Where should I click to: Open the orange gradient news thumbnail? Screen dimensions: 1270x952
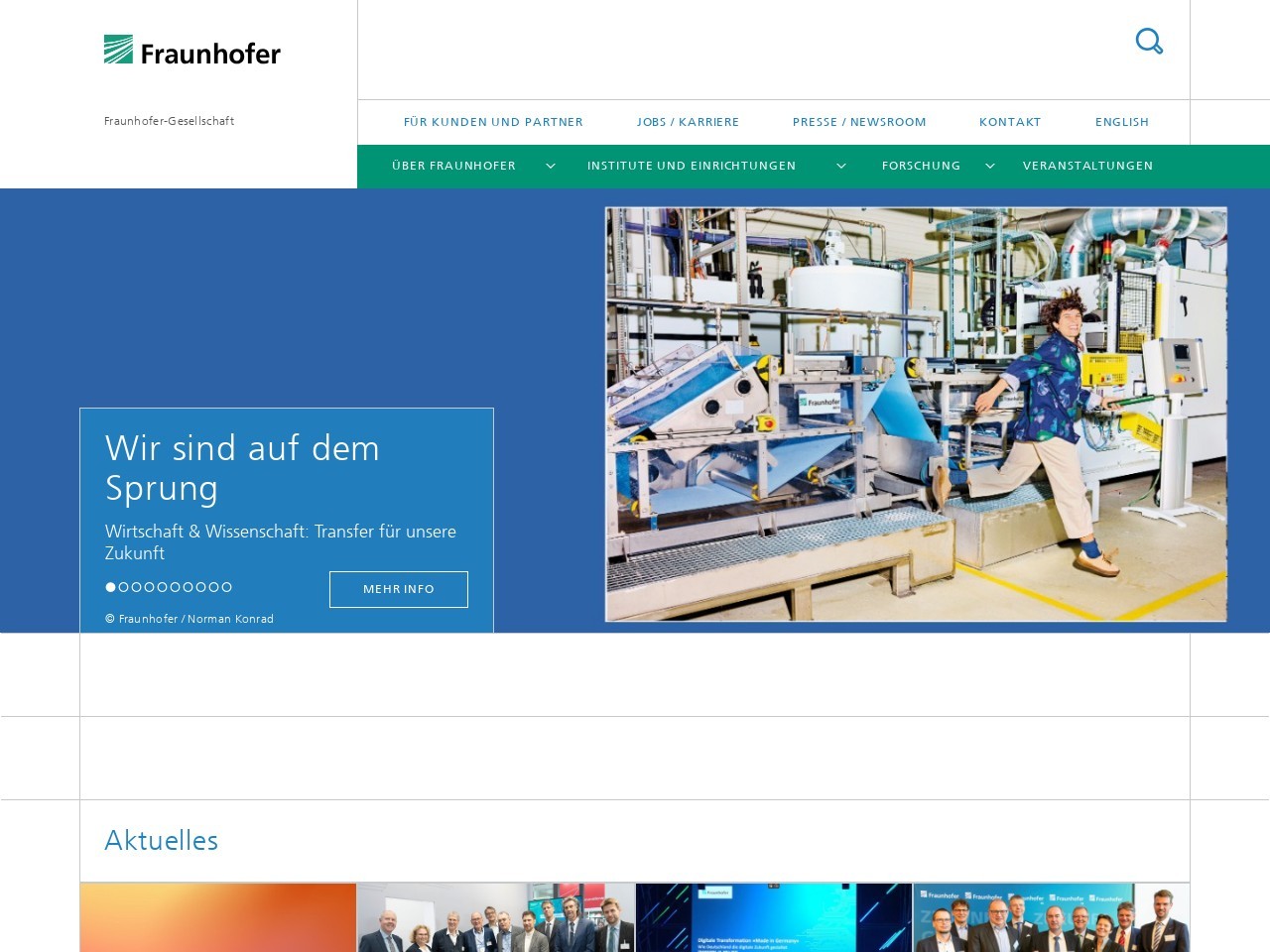click(x=218, y=917)
